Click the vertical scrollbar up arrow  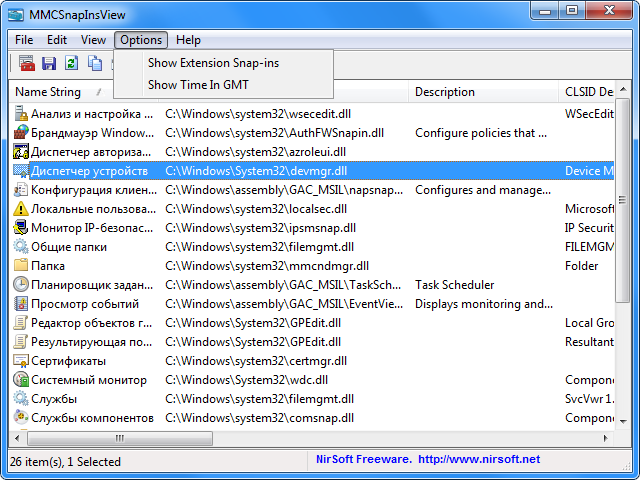(623, 89)
